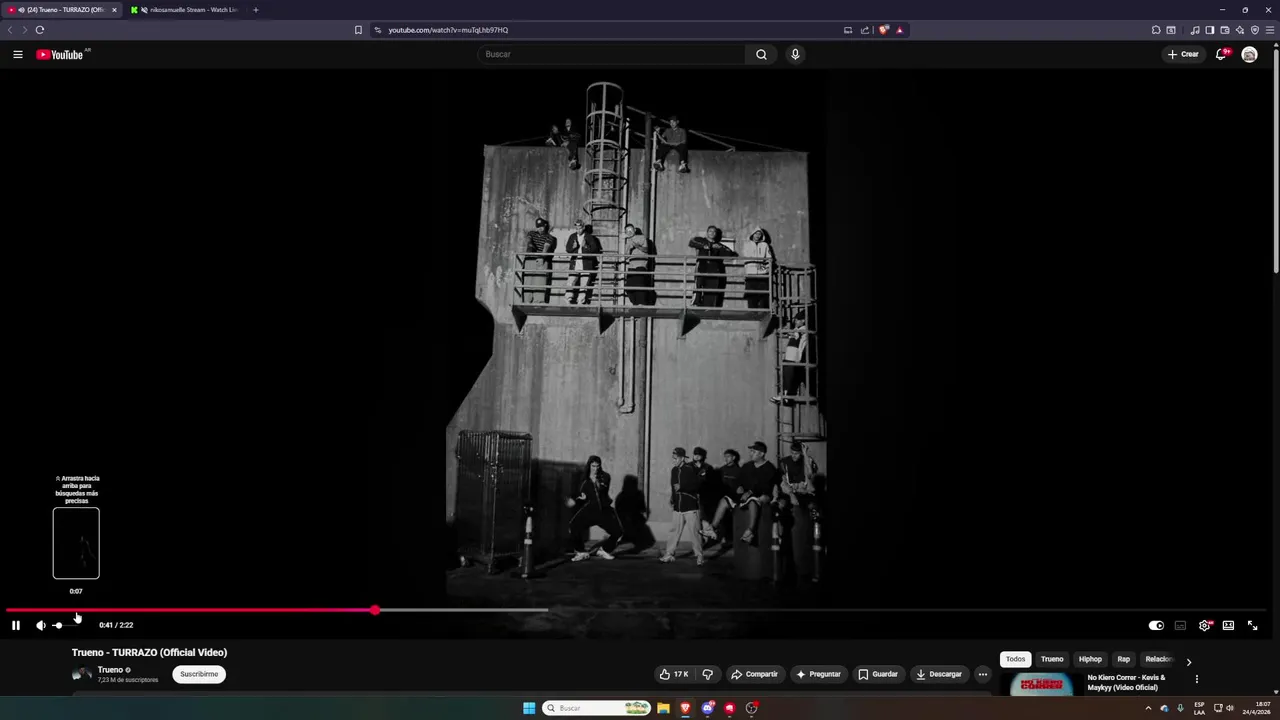This screenshot has height=720, width=1280.
Task: Select the Rap filter chip
Action: 1124,659
